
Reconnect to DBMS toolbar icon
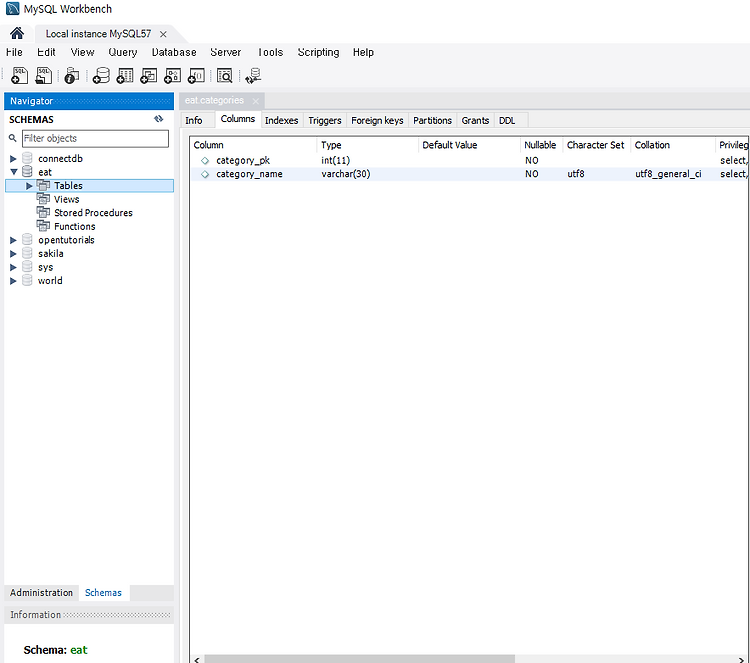[253, 76]
